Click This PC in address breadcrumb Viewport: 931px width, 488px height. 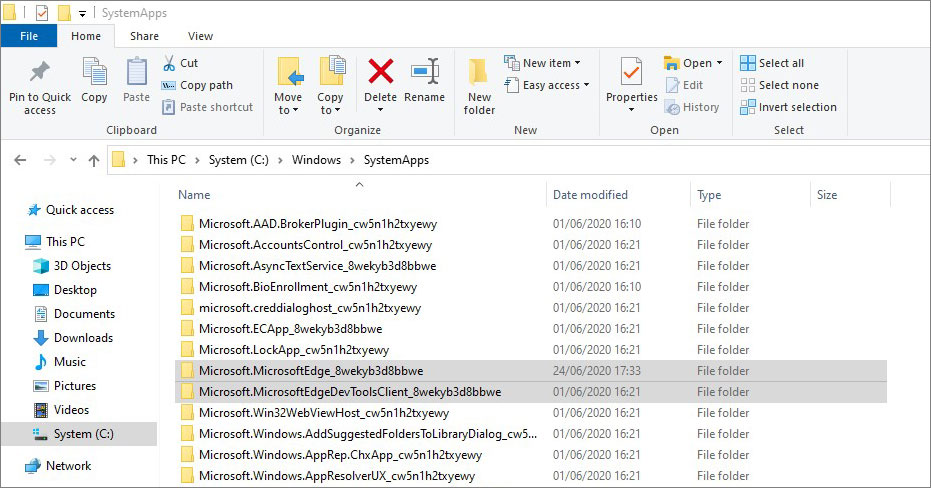click(x=166, y=160)
